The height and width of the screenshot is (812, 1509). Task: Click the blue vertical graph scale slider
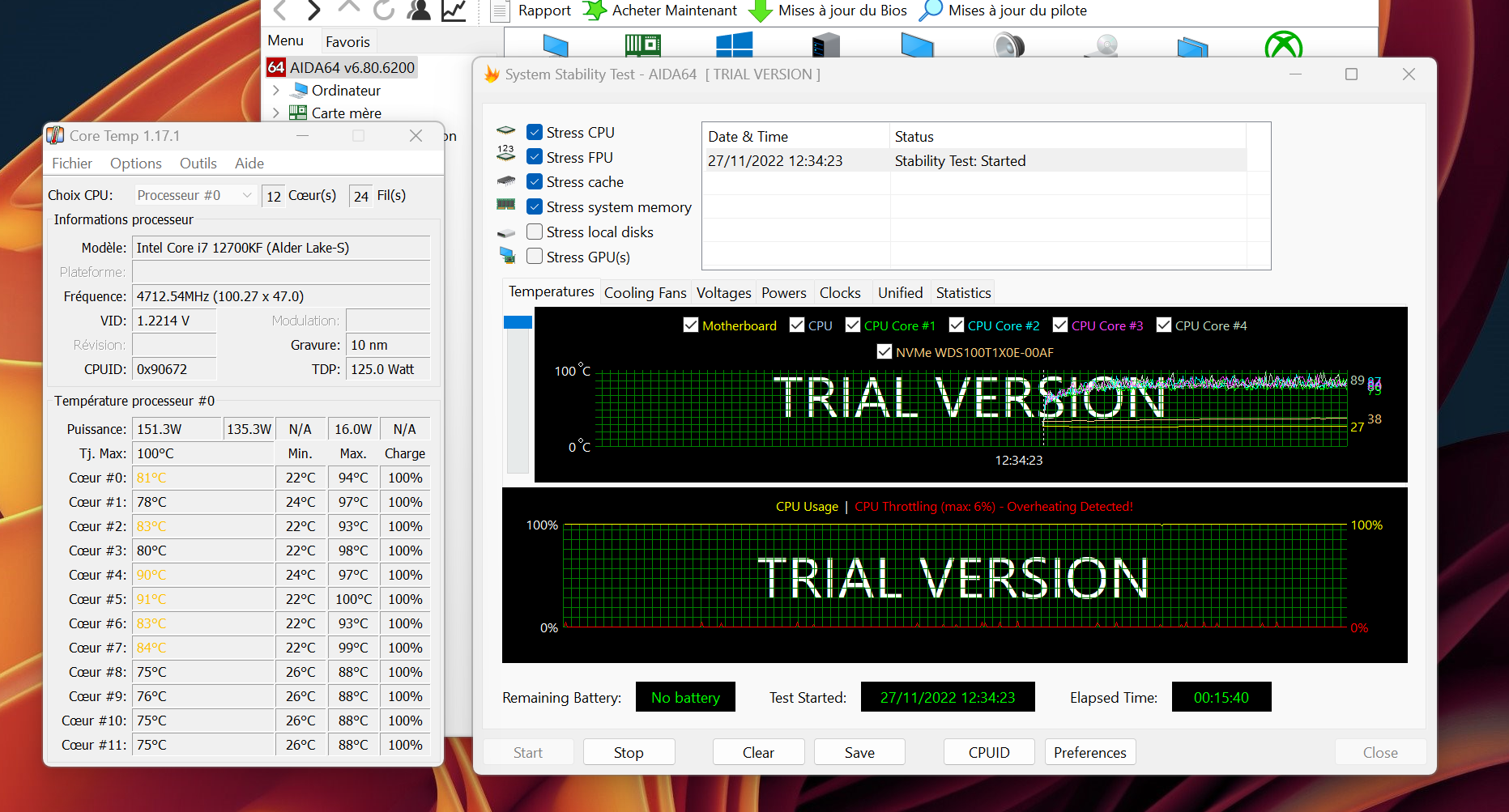coord(518,322)
